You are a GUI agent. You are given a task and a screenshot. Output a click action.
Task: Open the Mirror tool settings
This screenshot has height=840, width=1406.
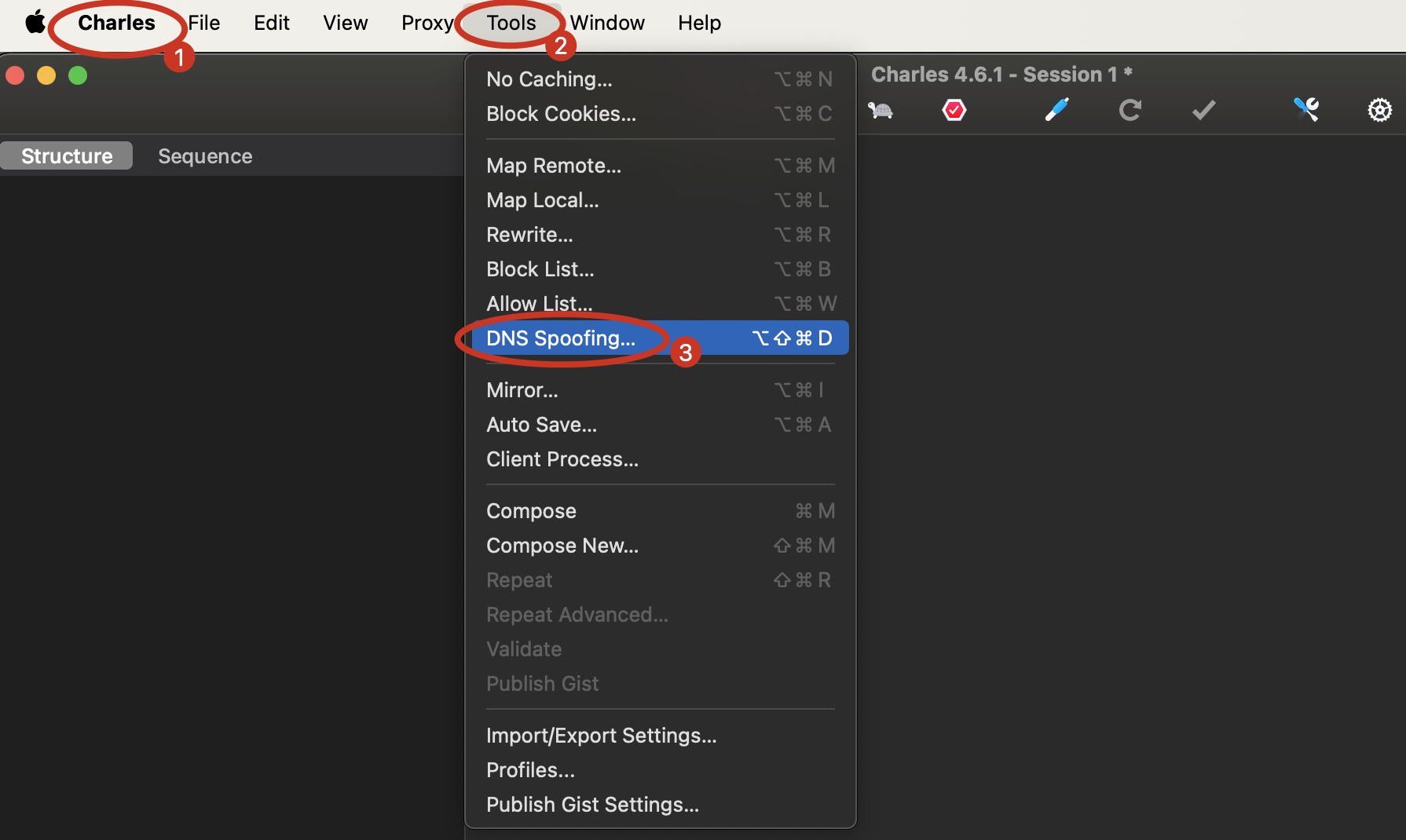(x=660, y=390)
